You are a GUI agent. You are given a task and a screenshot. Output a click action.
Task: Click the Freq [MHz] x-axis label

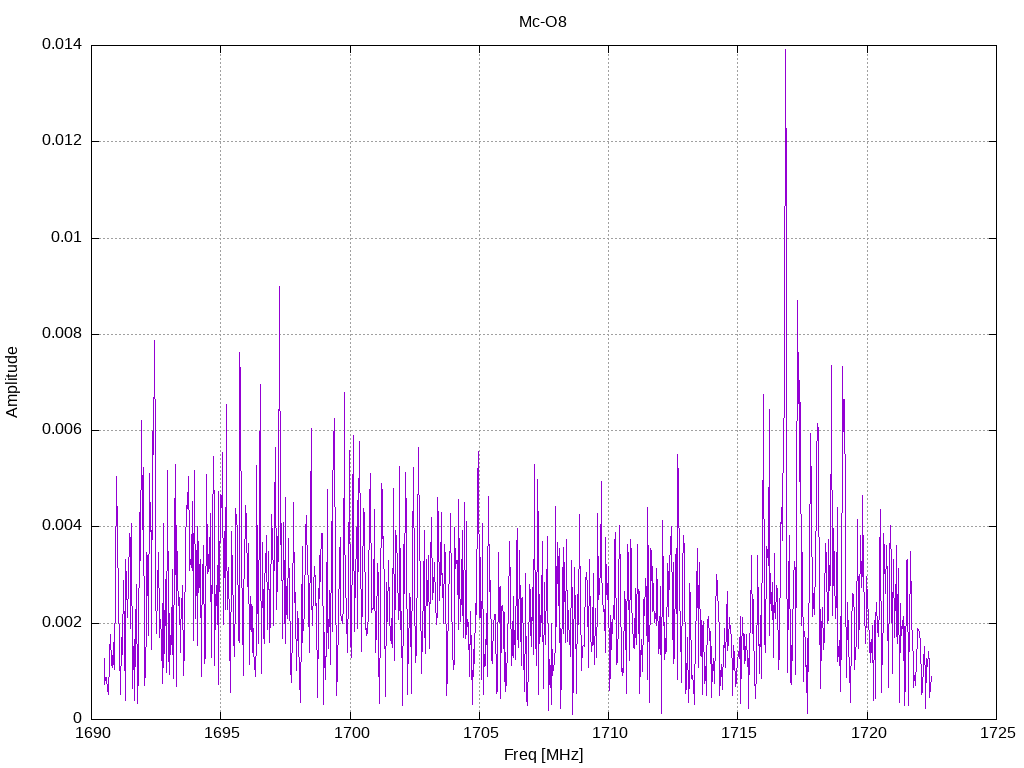click(543, 755)
